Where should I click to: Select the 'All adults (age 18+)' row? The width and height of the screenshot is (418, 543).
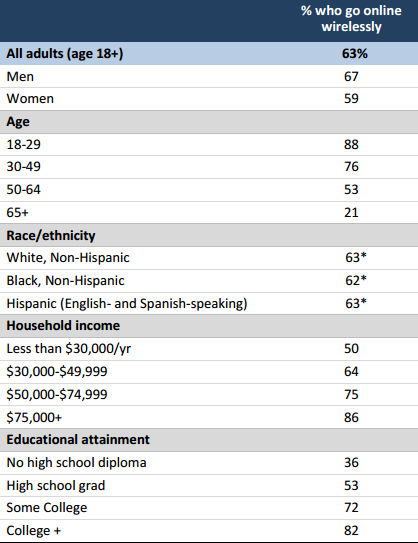pos(209,54)
